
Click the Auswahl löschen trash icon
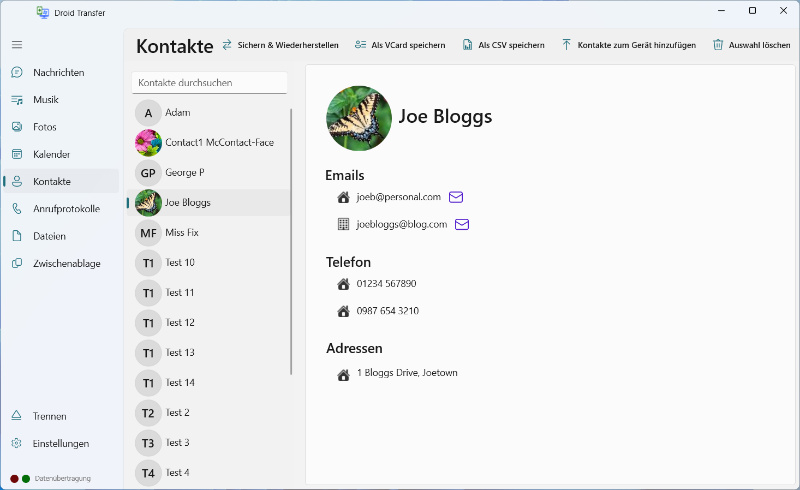718,45
